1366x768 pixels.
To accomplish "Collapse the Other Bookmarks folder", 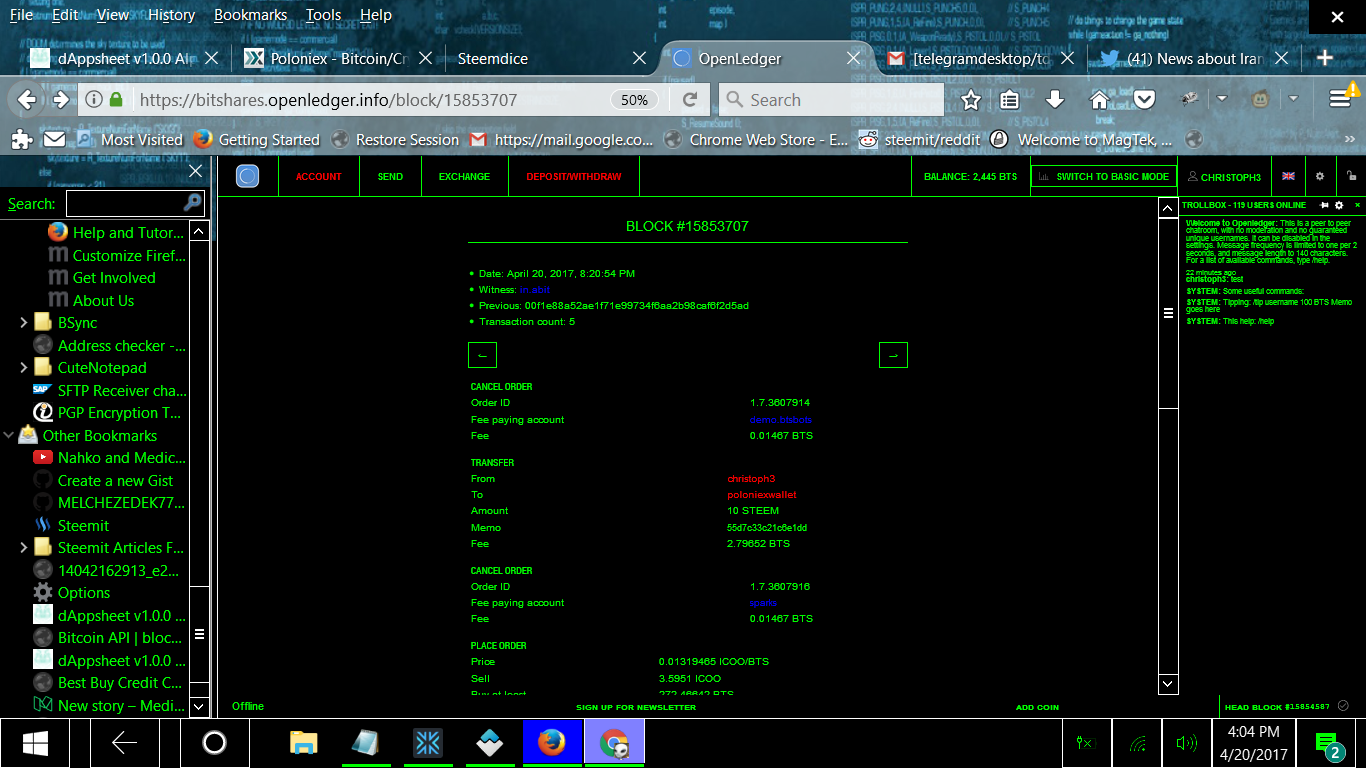I will (x=9, y=435).
